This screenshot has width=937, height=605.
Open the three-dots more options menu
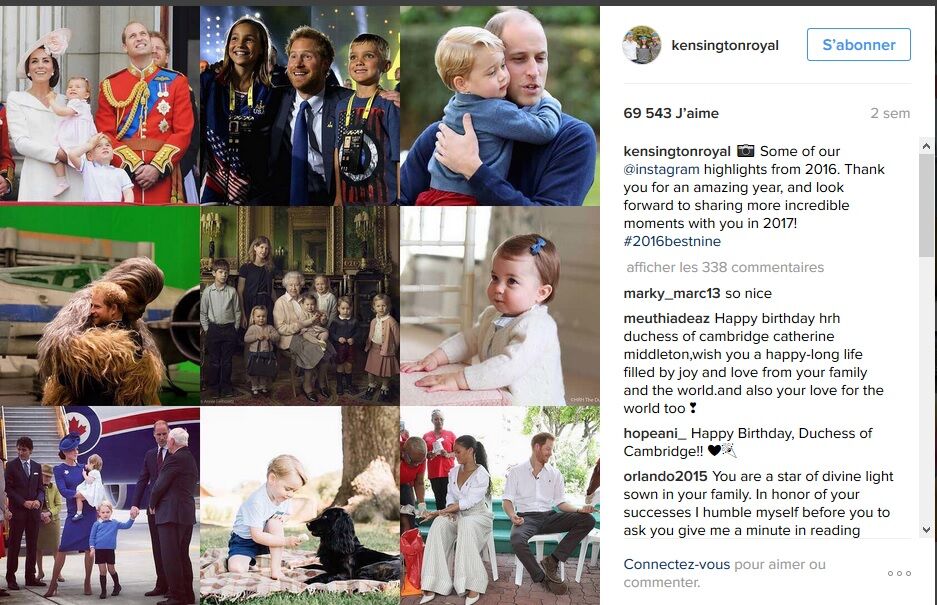point(899,573)
